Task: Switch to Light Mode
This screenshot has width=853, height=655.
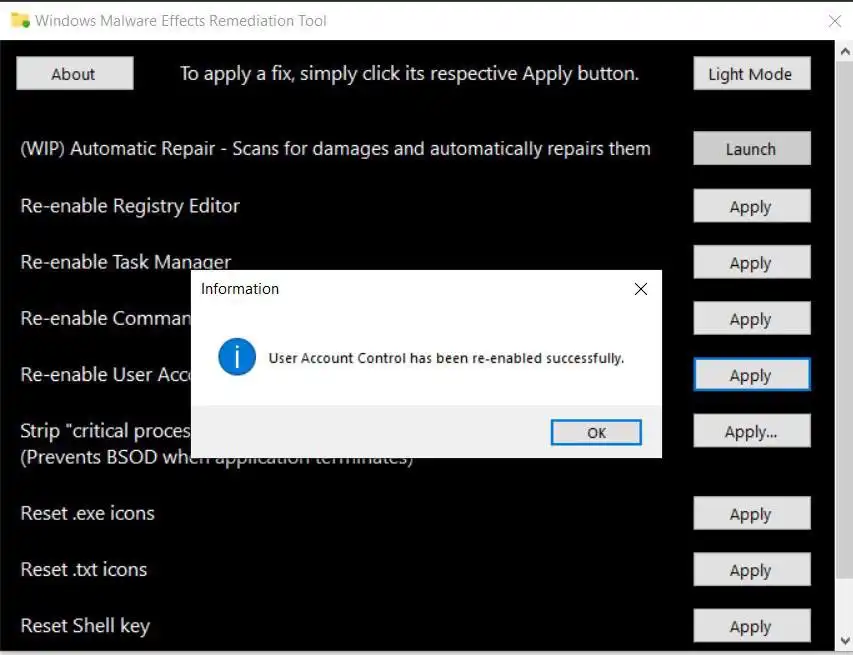Action: (752, 73)
